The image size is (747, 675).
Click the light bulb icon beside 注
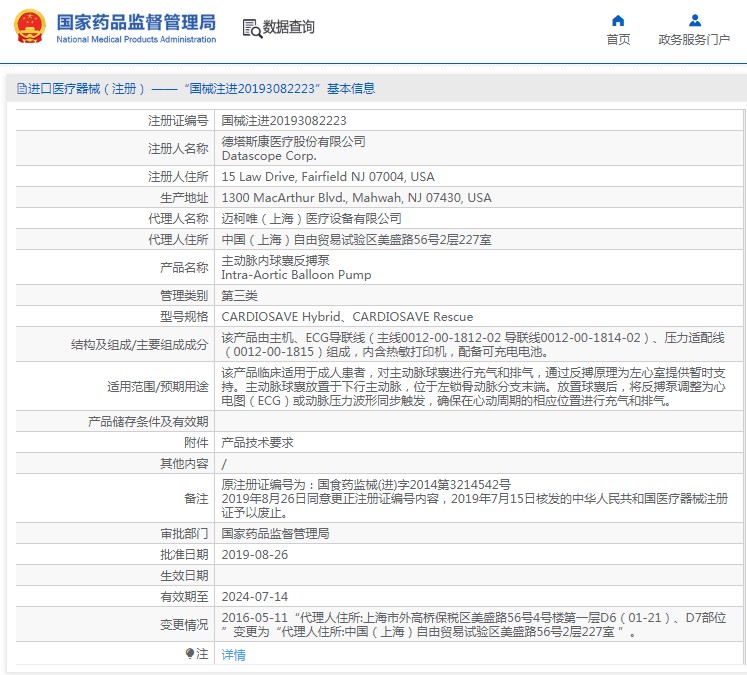tap(190, 654)
